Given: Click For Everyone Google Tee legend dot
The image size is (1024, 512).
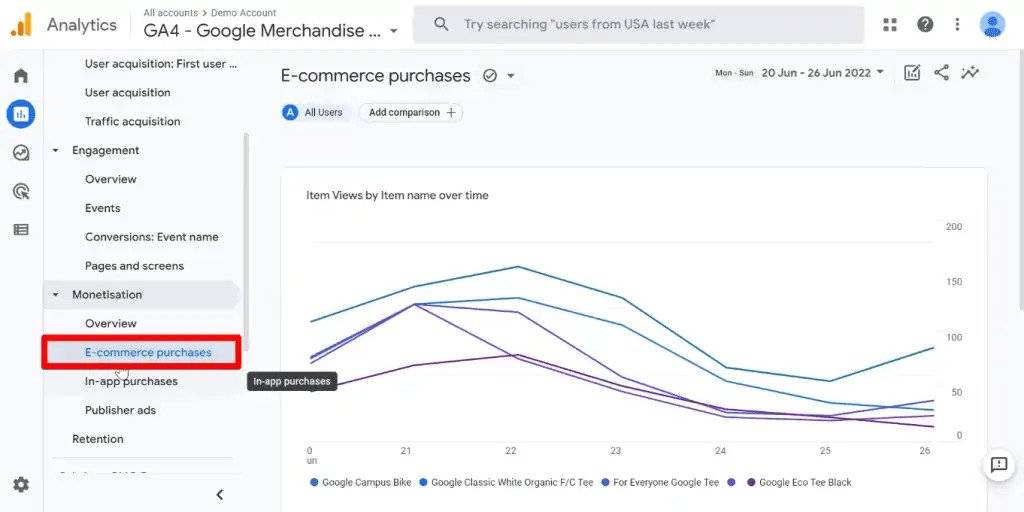Looking at the screenshot, I should pos(605,482).
